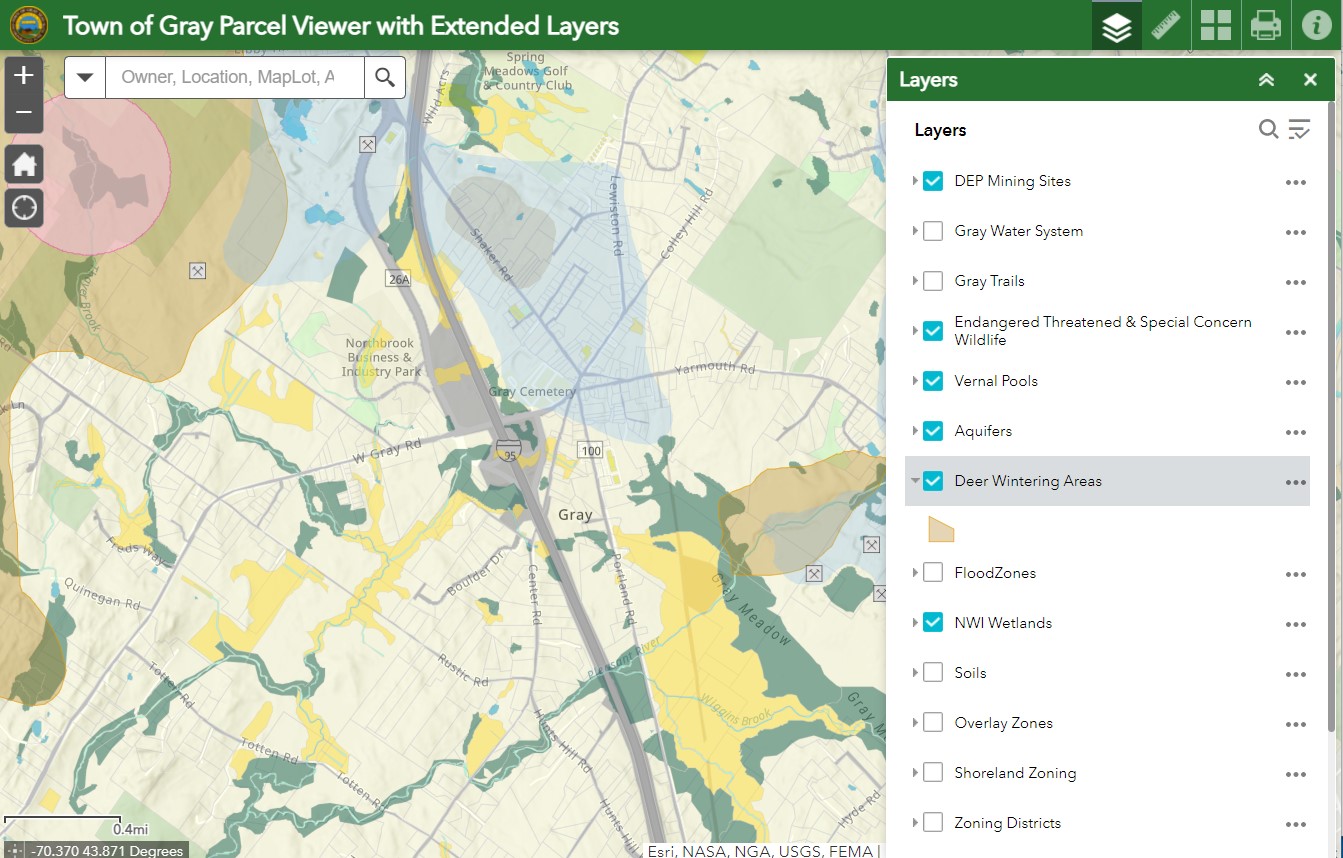Screen dimensions: 1343x858
Task: Uncheck NWI Wetlands layer
Action: (933, 623)
